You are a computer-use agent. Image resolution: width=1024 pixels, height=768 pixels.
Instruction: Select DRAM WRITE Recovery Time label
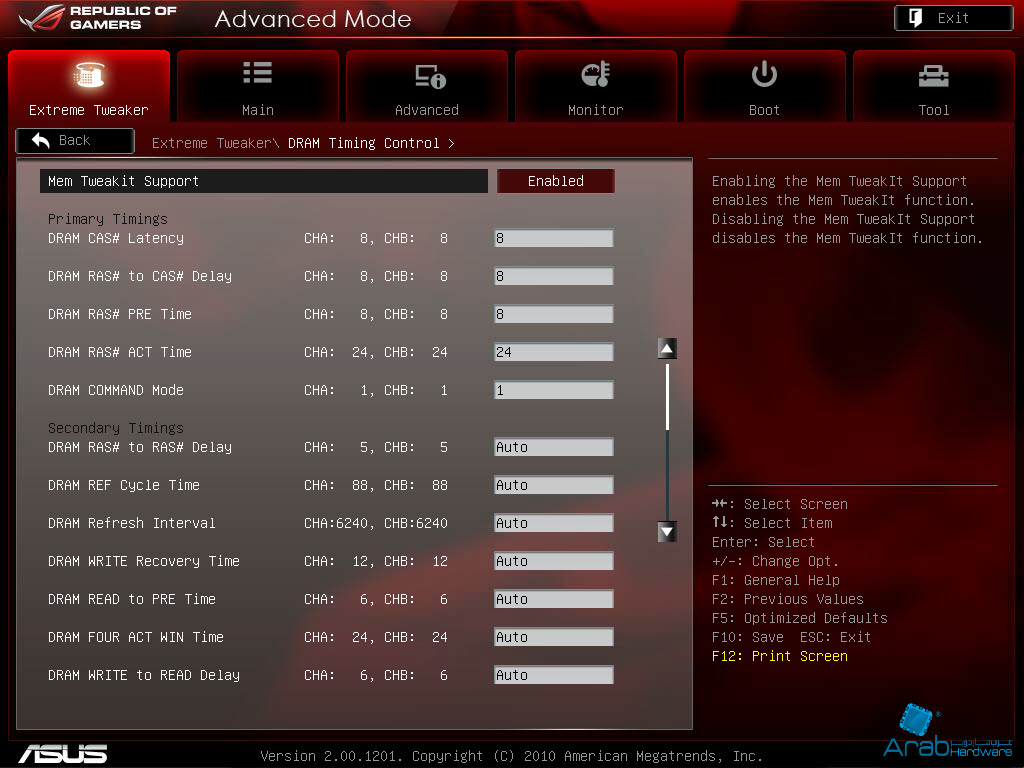pos(144,561)
